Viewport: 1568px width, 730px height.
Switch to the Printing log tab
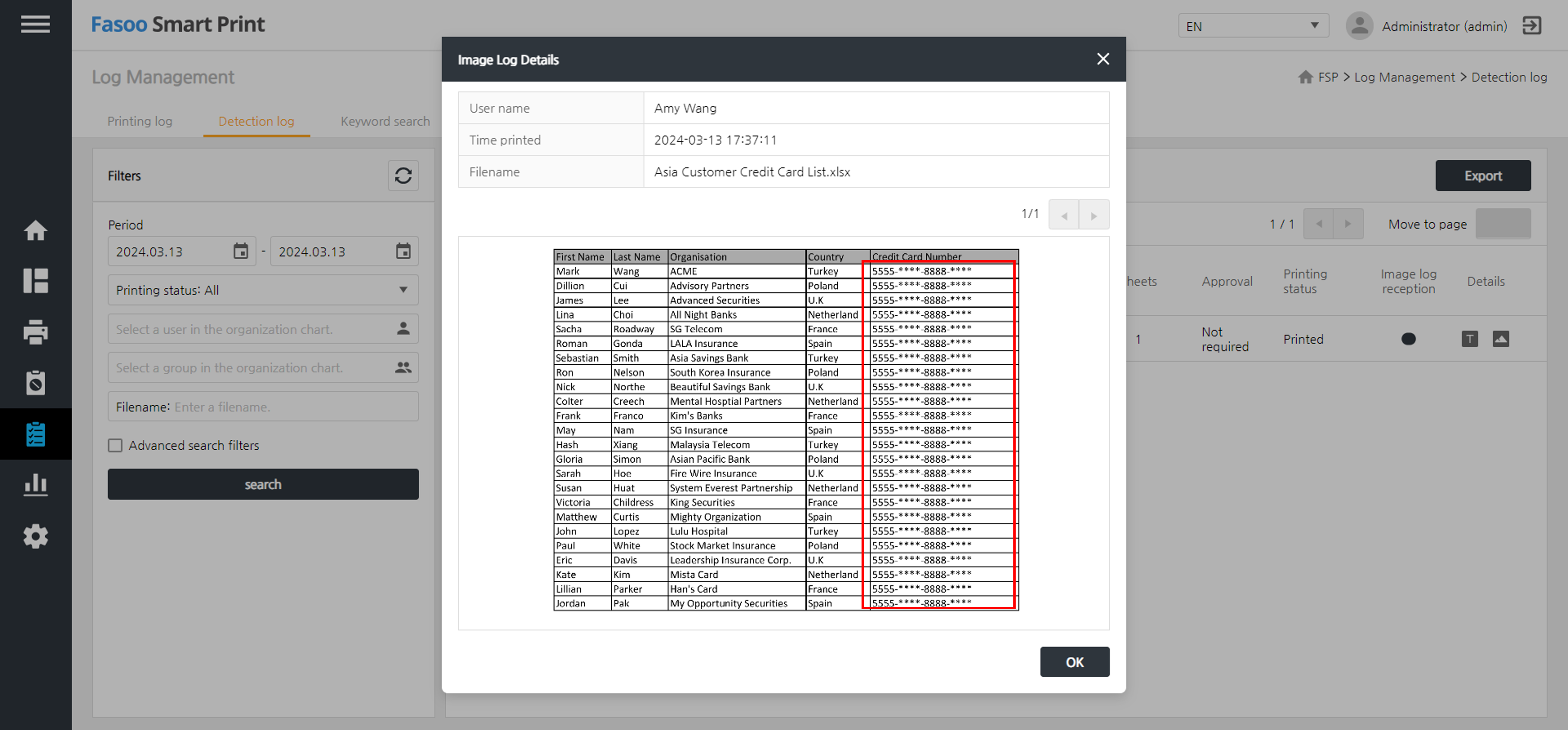(139, 121)
